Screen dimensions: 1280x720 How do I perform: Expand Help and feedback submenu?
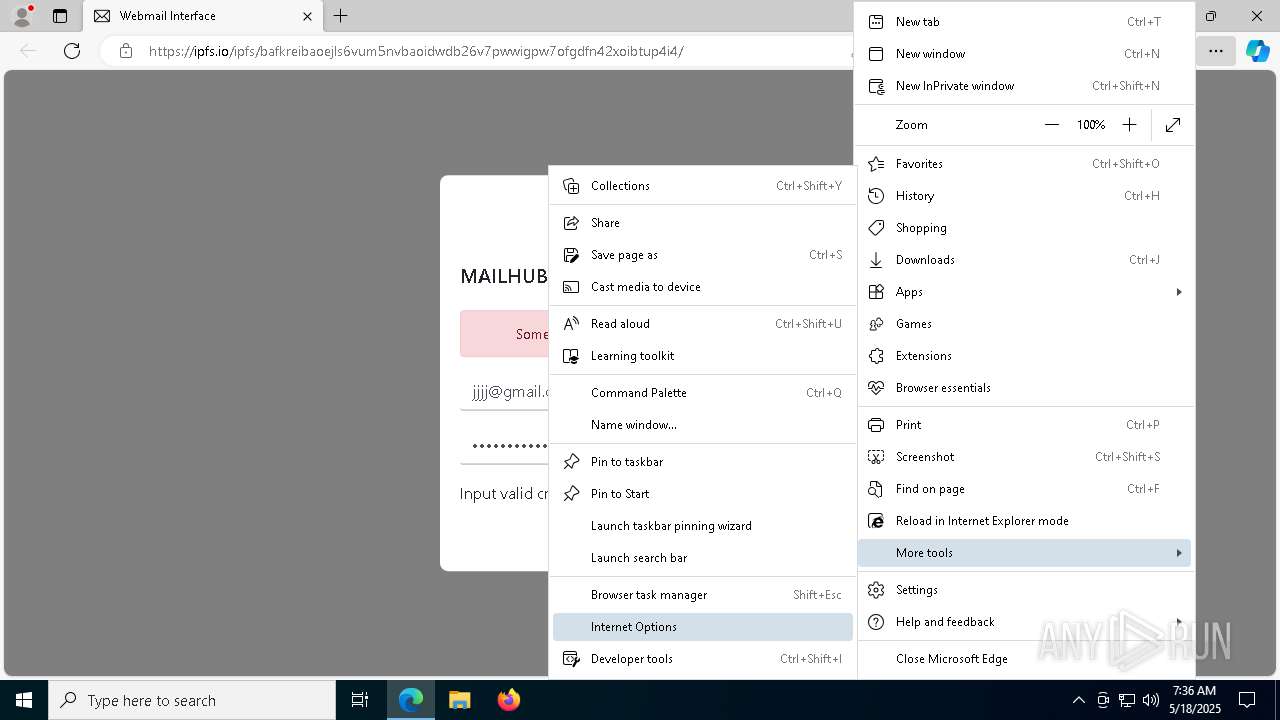1025,622
